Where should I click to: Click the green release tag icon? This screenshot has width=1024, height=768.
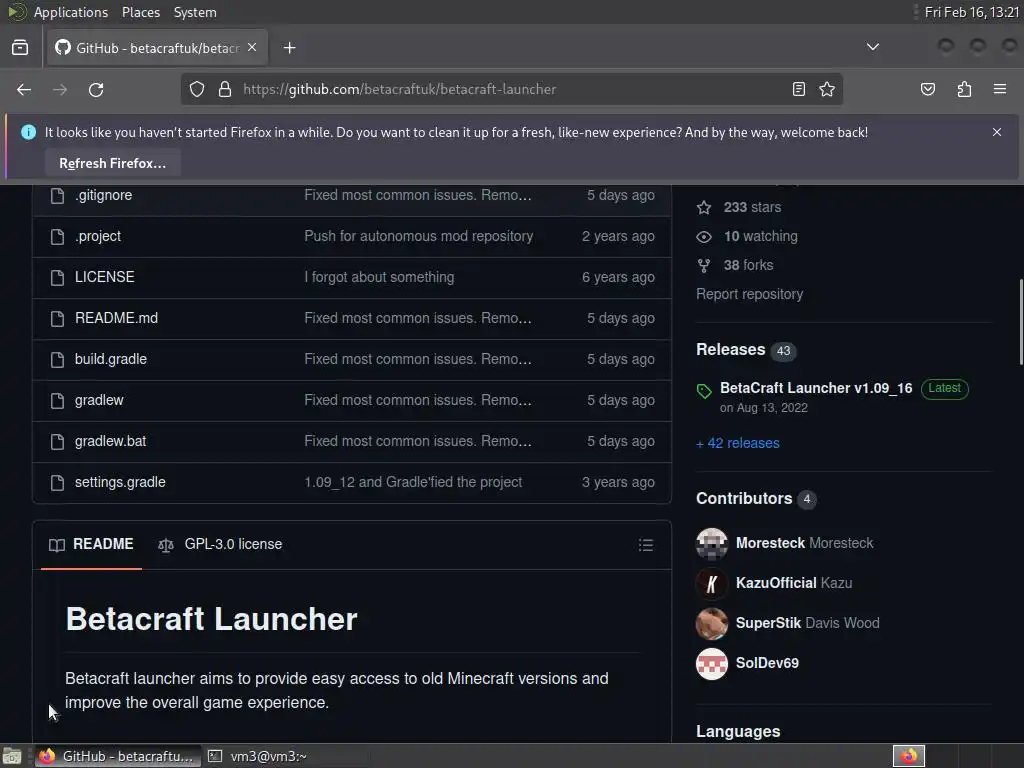(703, 391)
